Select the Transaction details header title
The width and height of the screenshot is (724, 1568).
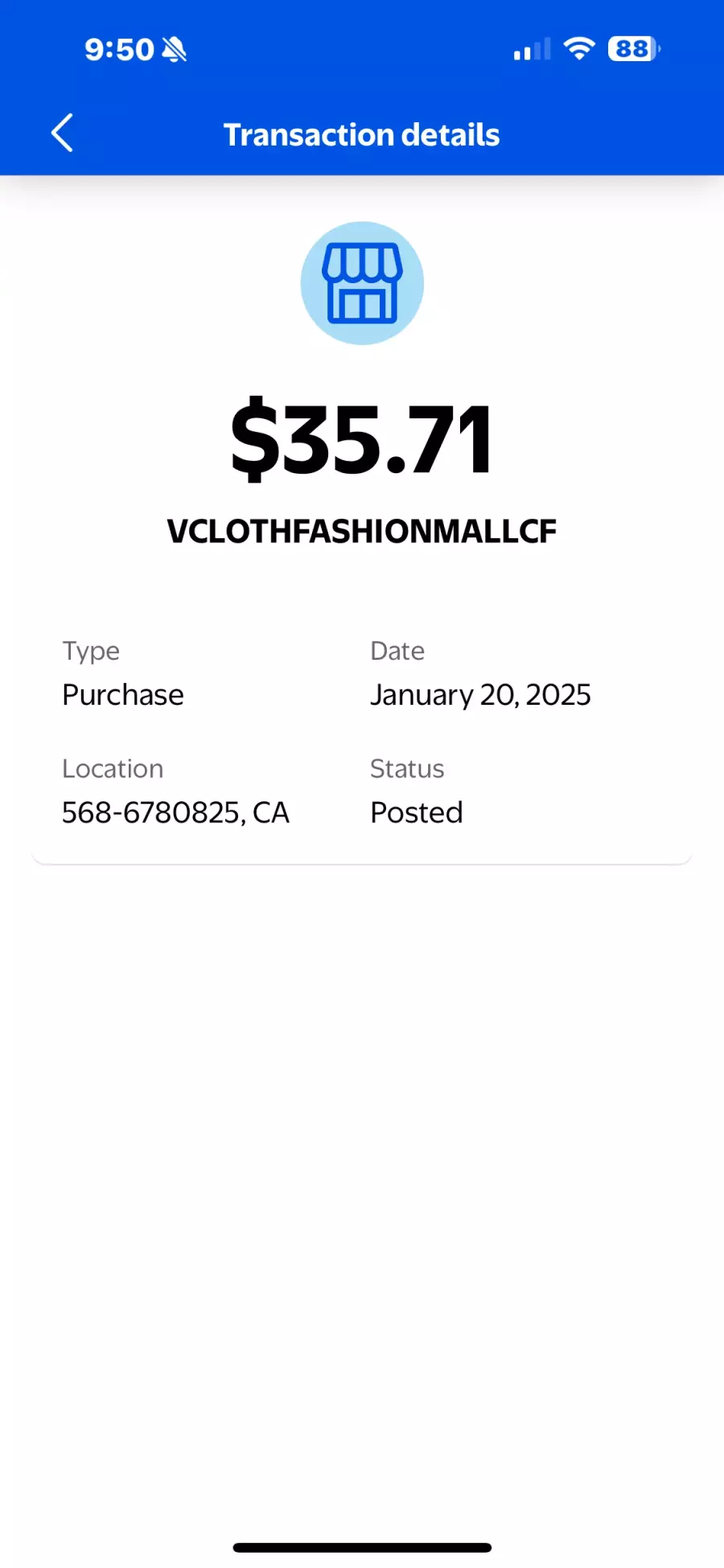pyautogui.click(x=362, y=135)
